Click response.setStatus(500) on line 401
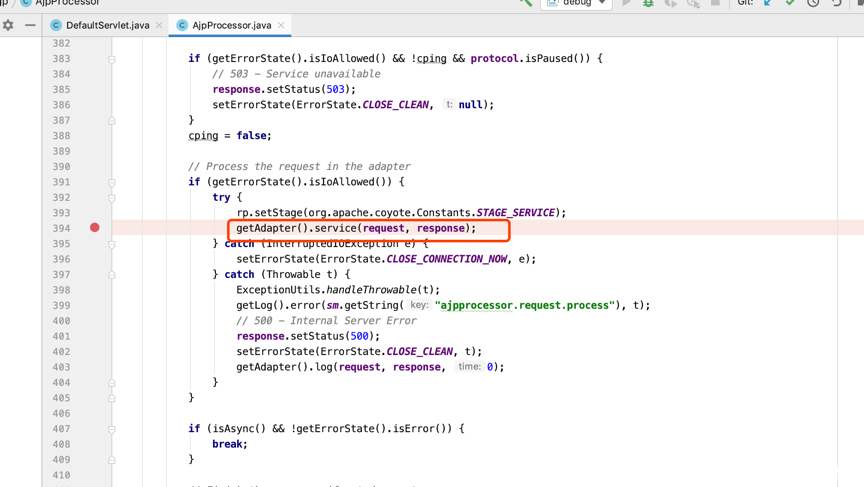The image size is (864, 487). [x=308, y=336]
